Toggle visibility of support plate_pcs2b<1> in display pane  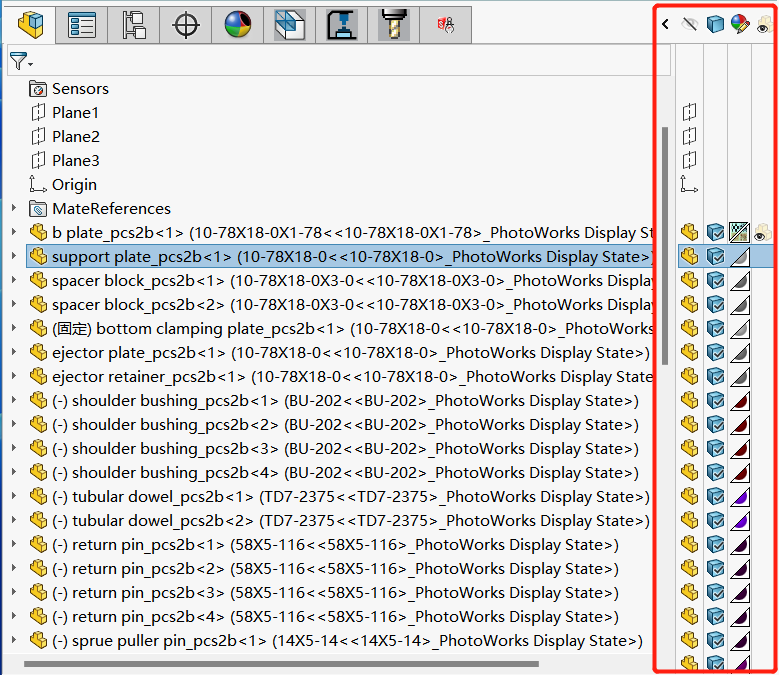pyautogui.click(x=690, y=256)
